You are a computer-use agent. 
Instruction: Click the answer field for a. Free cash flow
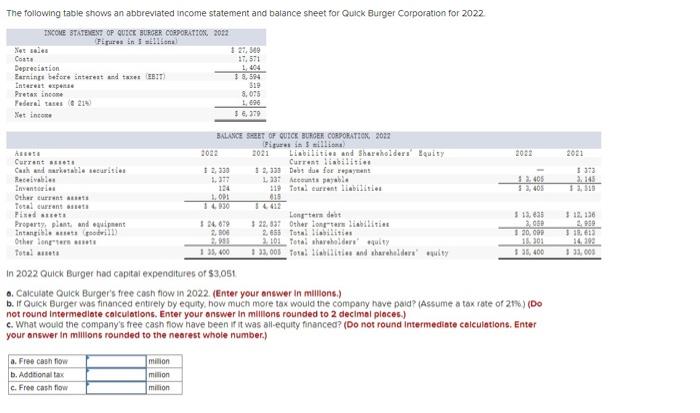click(x=116, y=361)
